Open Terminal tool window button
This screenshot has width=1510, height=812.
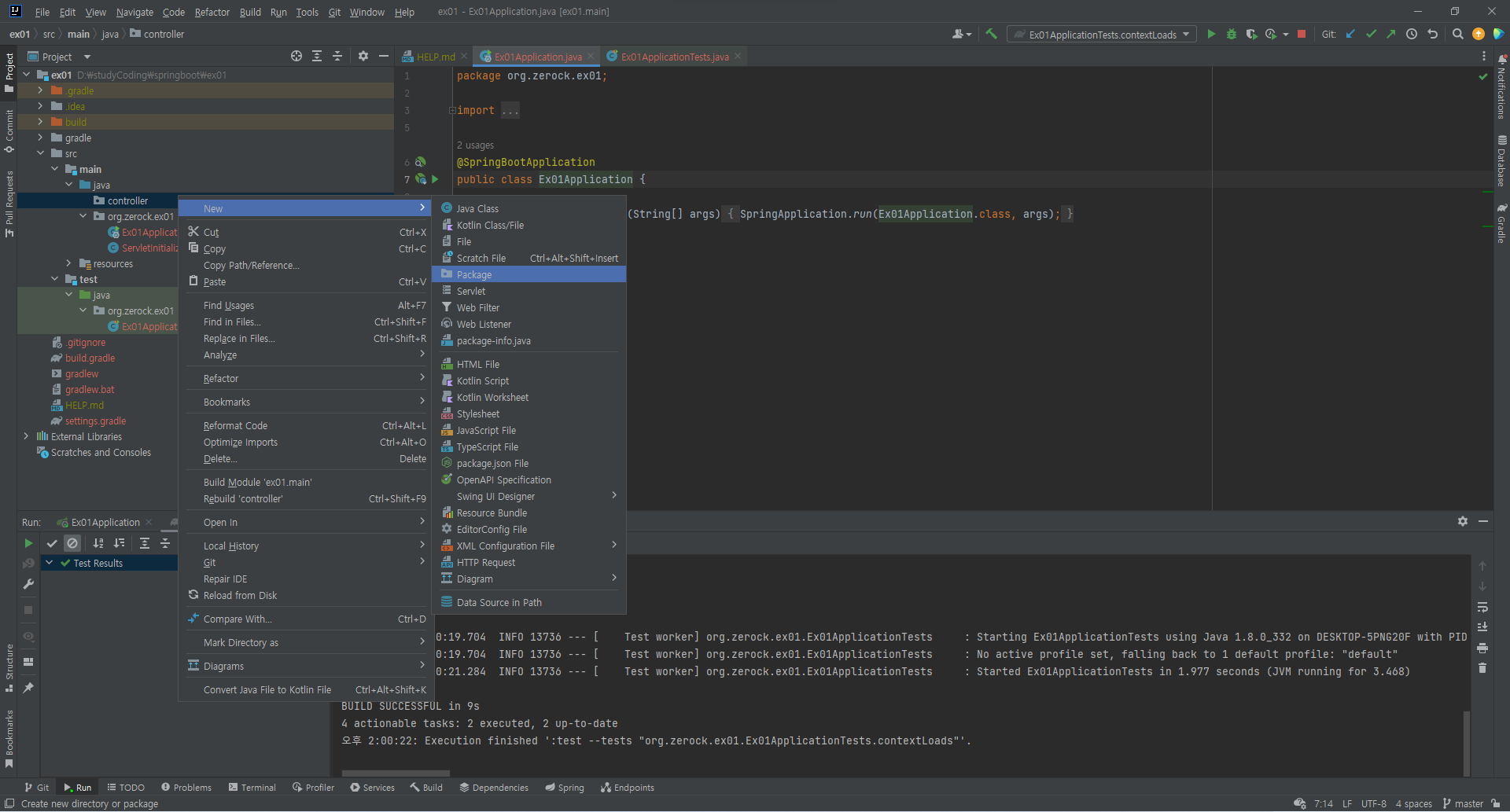tap(252, 787)
